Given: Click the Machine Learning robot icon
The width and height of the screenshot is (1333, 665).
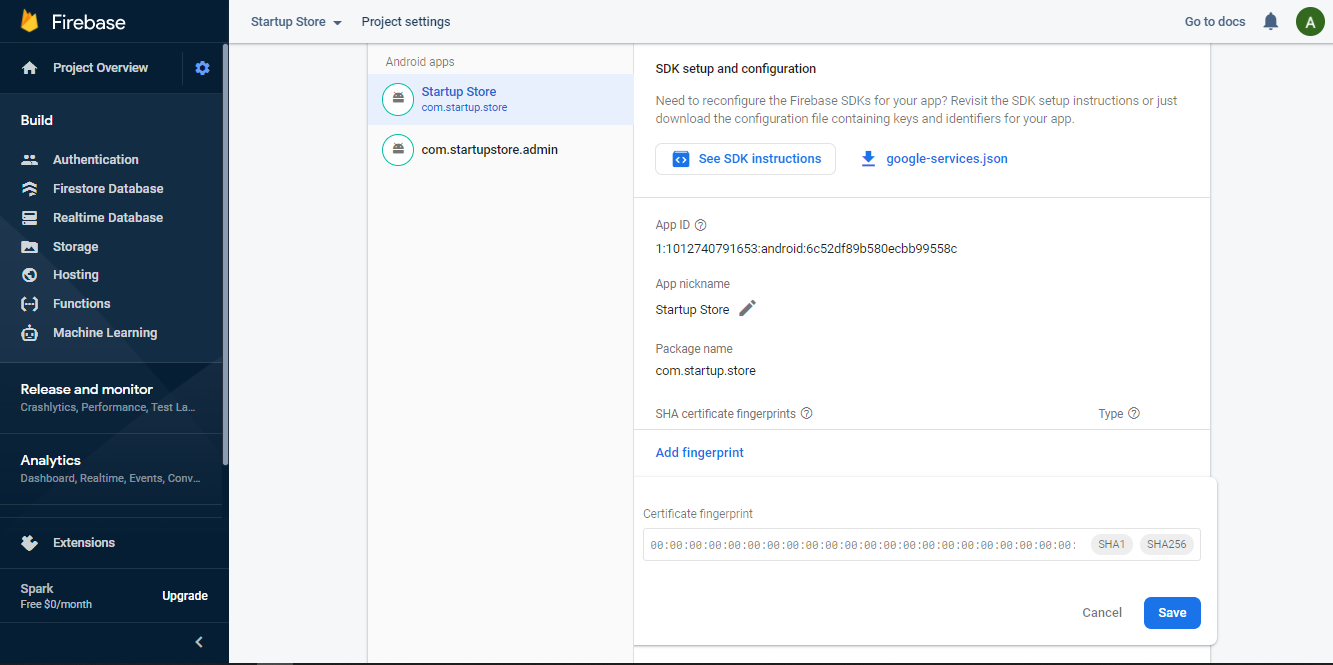Looking at the screenshot, I should (x=30, y=333).
